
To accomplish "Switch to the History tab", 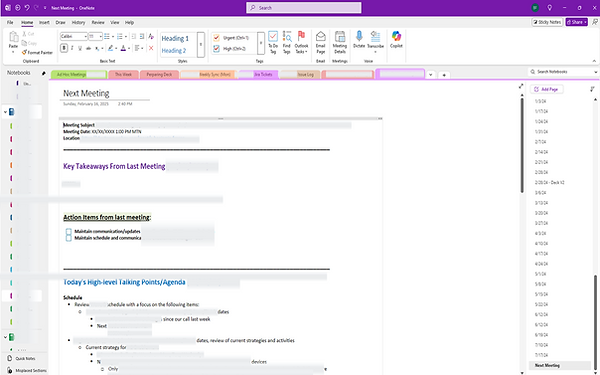I will [78, 23].
